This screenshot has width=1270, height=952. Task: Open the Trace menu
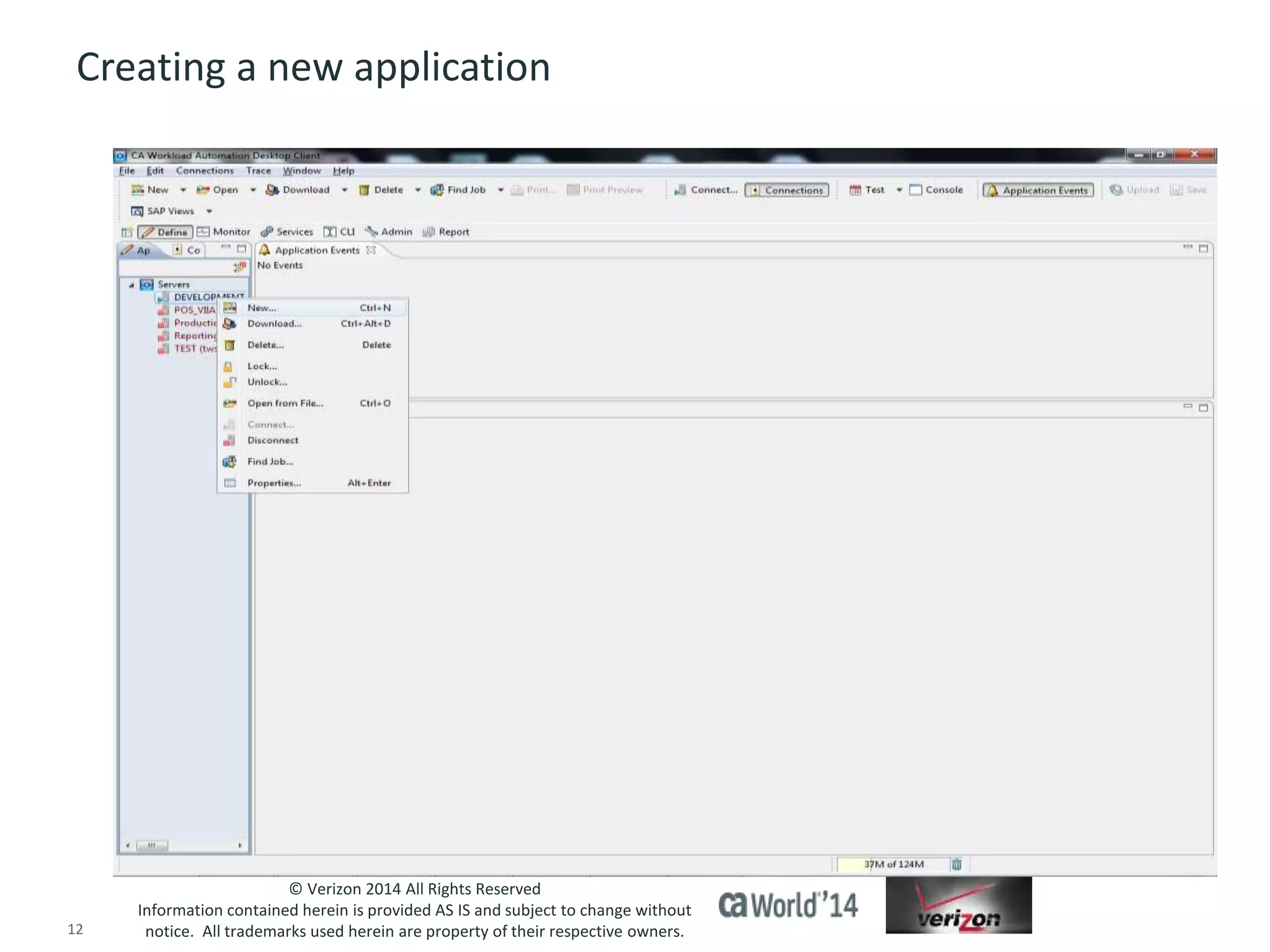point(258,171)
